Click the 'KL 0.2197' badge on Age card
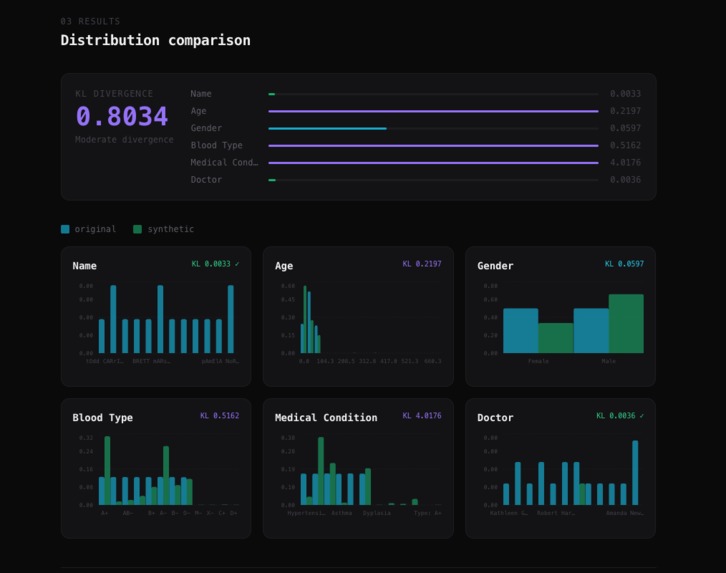The width and height of the screenshot is (726, 573). [x=422, y=264]
